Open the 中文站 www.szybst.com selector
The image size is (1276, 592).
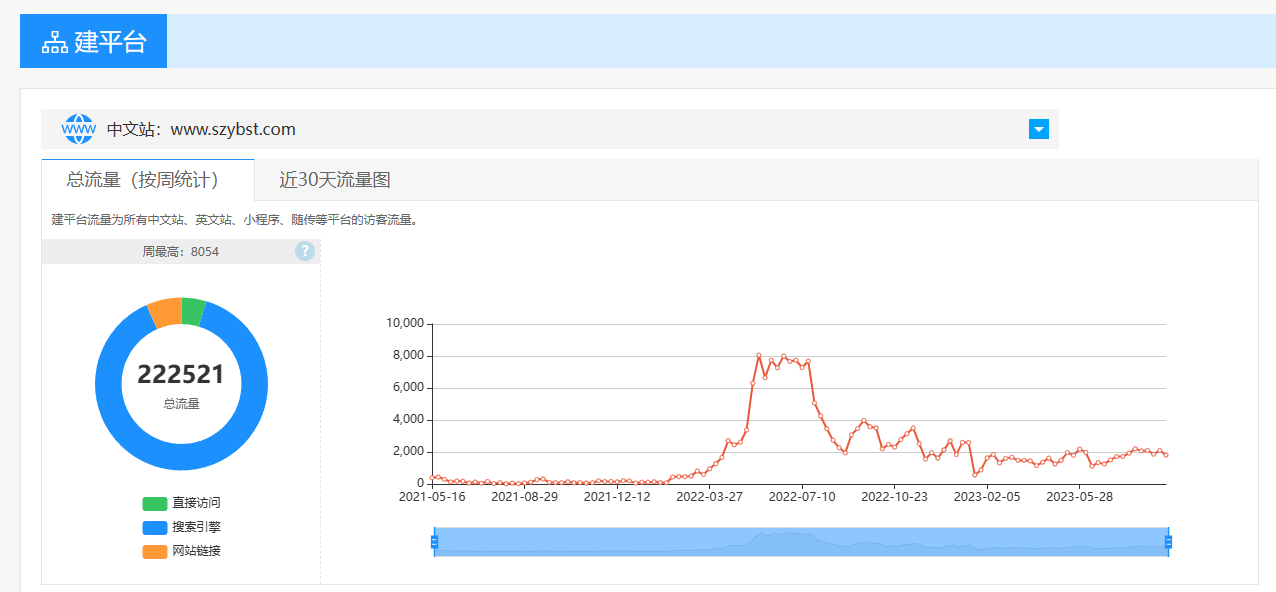click(x=550, y=129)
